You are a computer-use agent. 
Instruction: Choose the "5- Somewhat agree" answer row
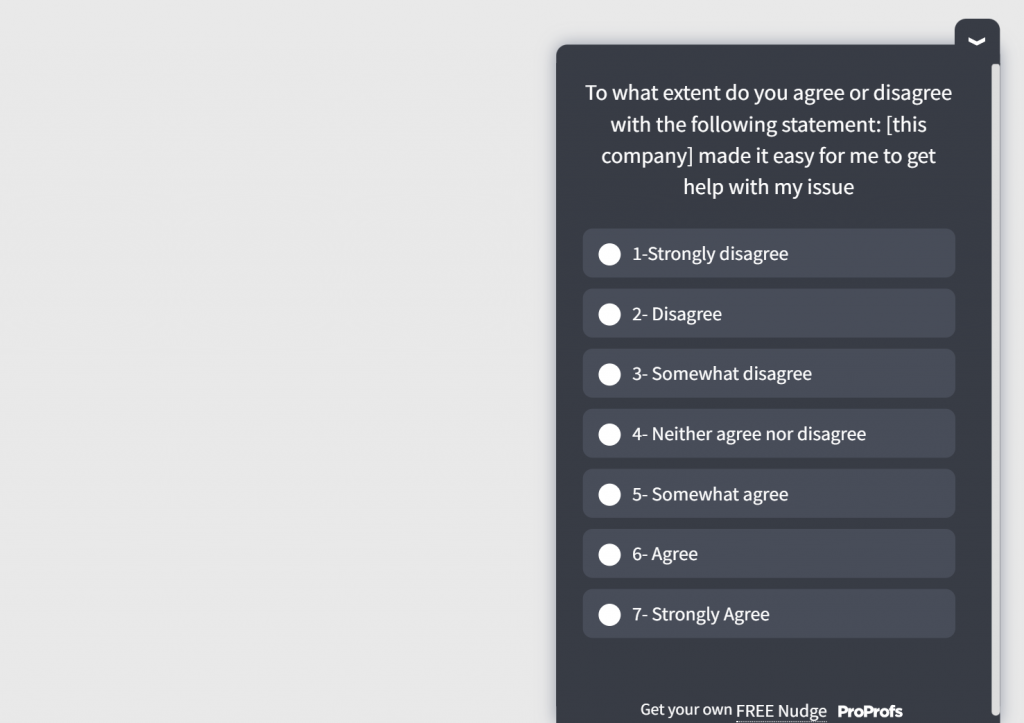pos(768,494)
